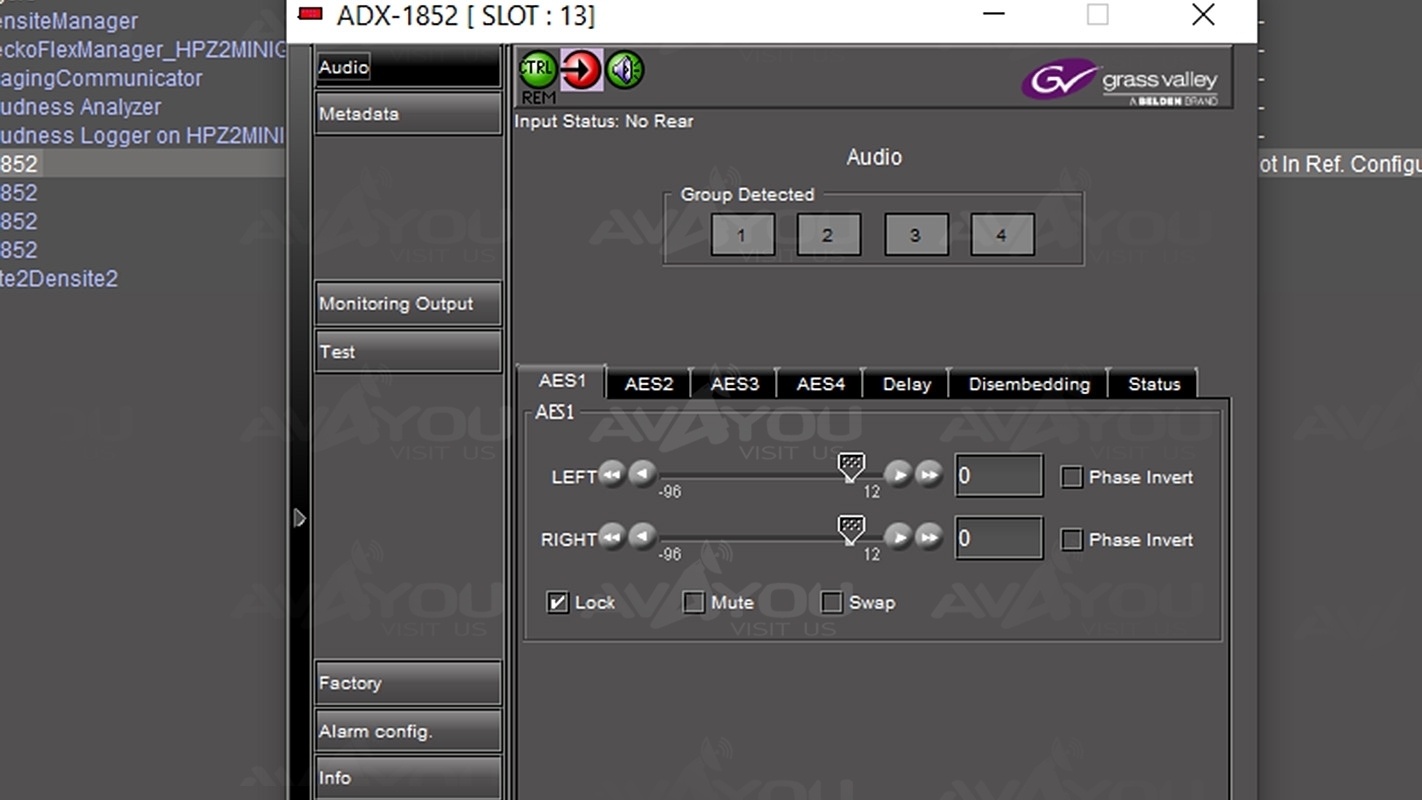
Task: Click the LEFT gain value input field
Action: click(998, 476)
